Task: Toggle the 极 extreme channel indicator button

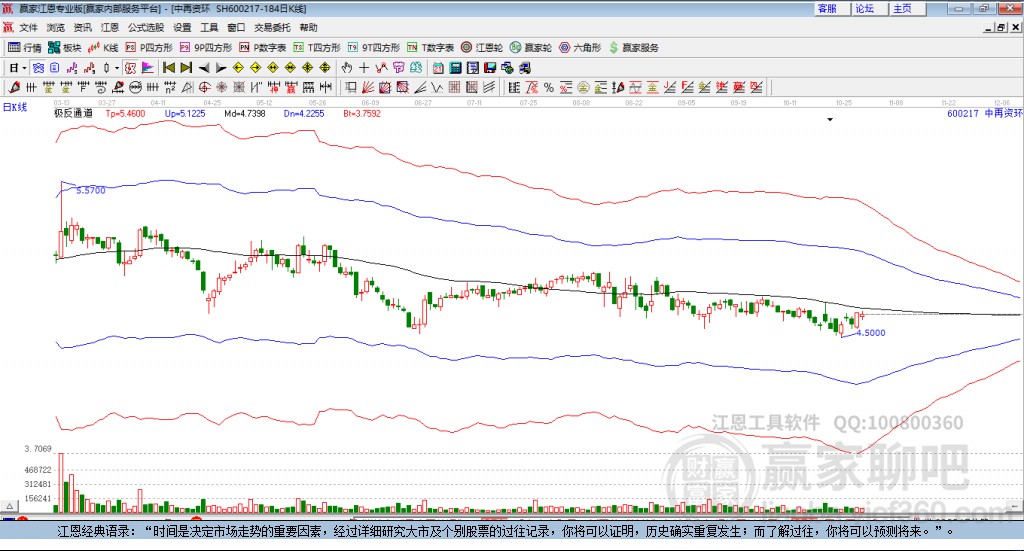Action: click(x=130, y=68)
